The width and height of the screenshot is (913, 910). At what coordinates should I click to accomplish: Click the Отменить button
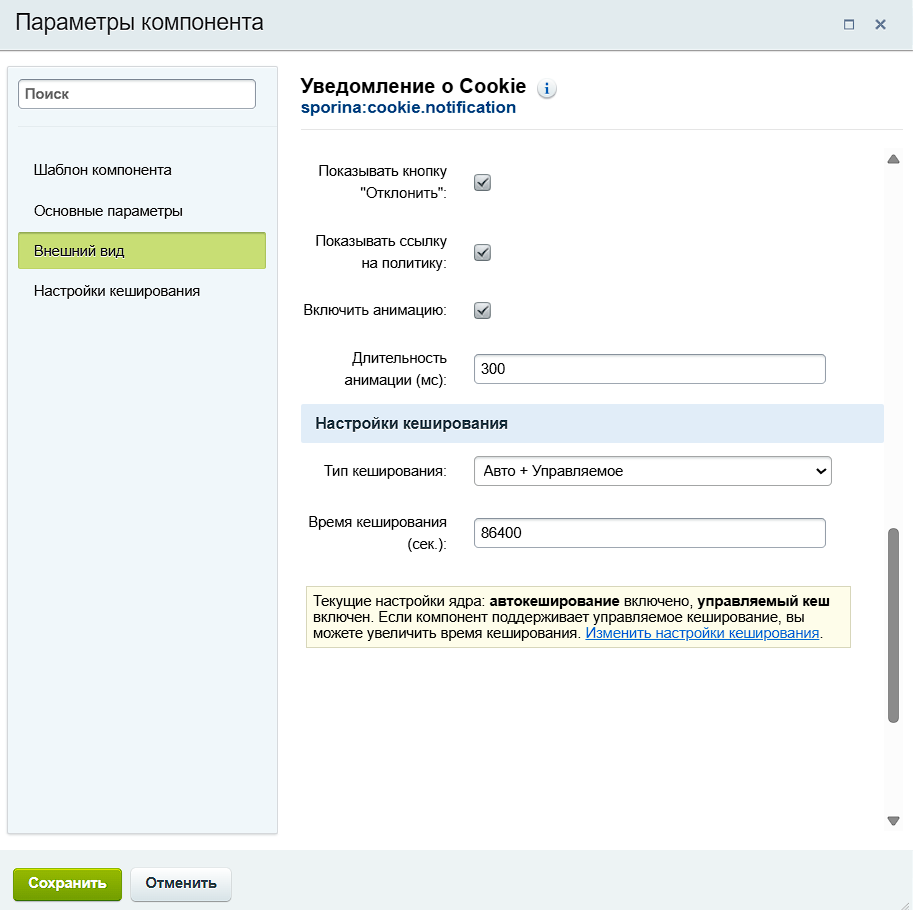(x=181, y=884)
